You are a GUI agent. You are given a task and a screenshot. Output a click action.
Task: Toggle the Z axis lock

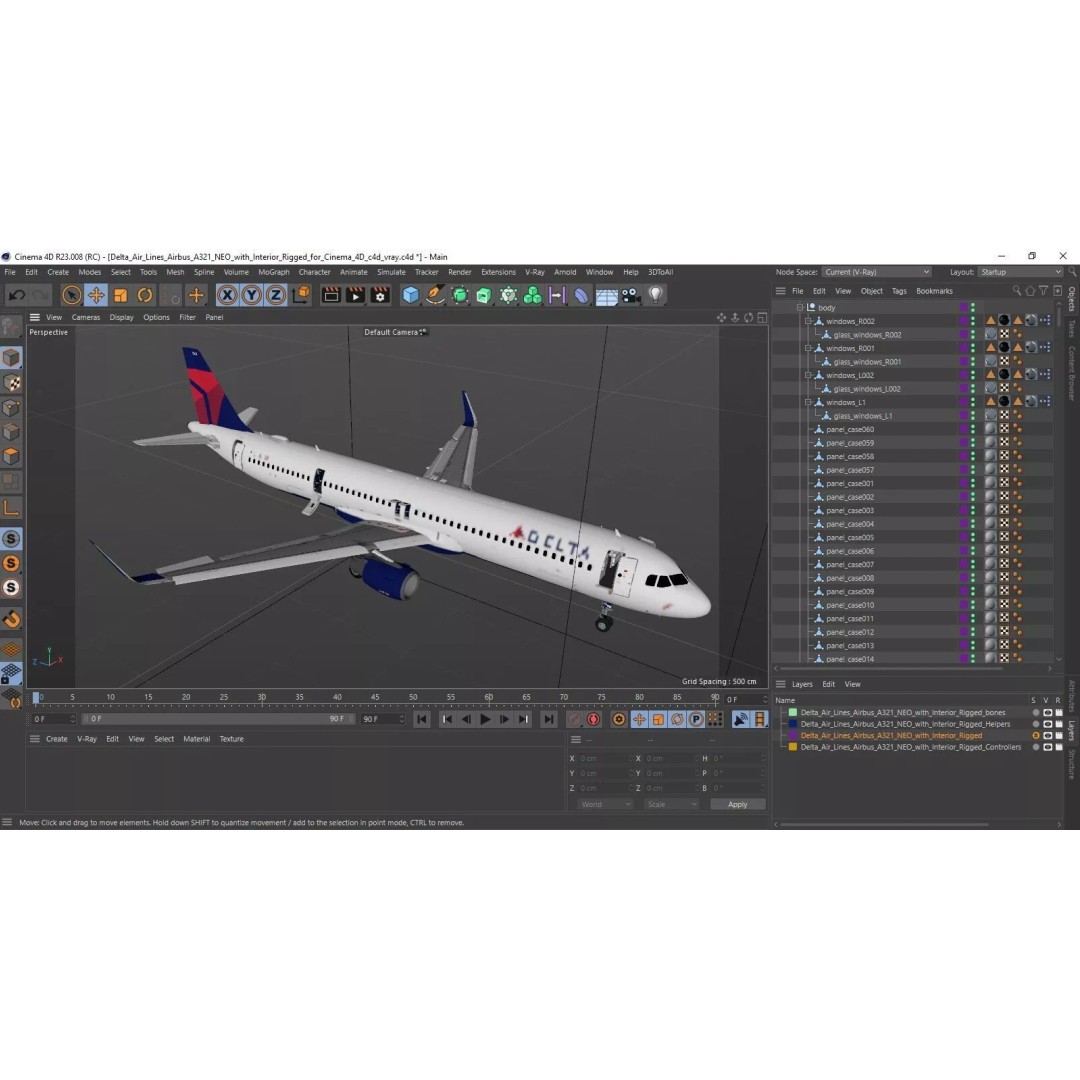[276, 295]
